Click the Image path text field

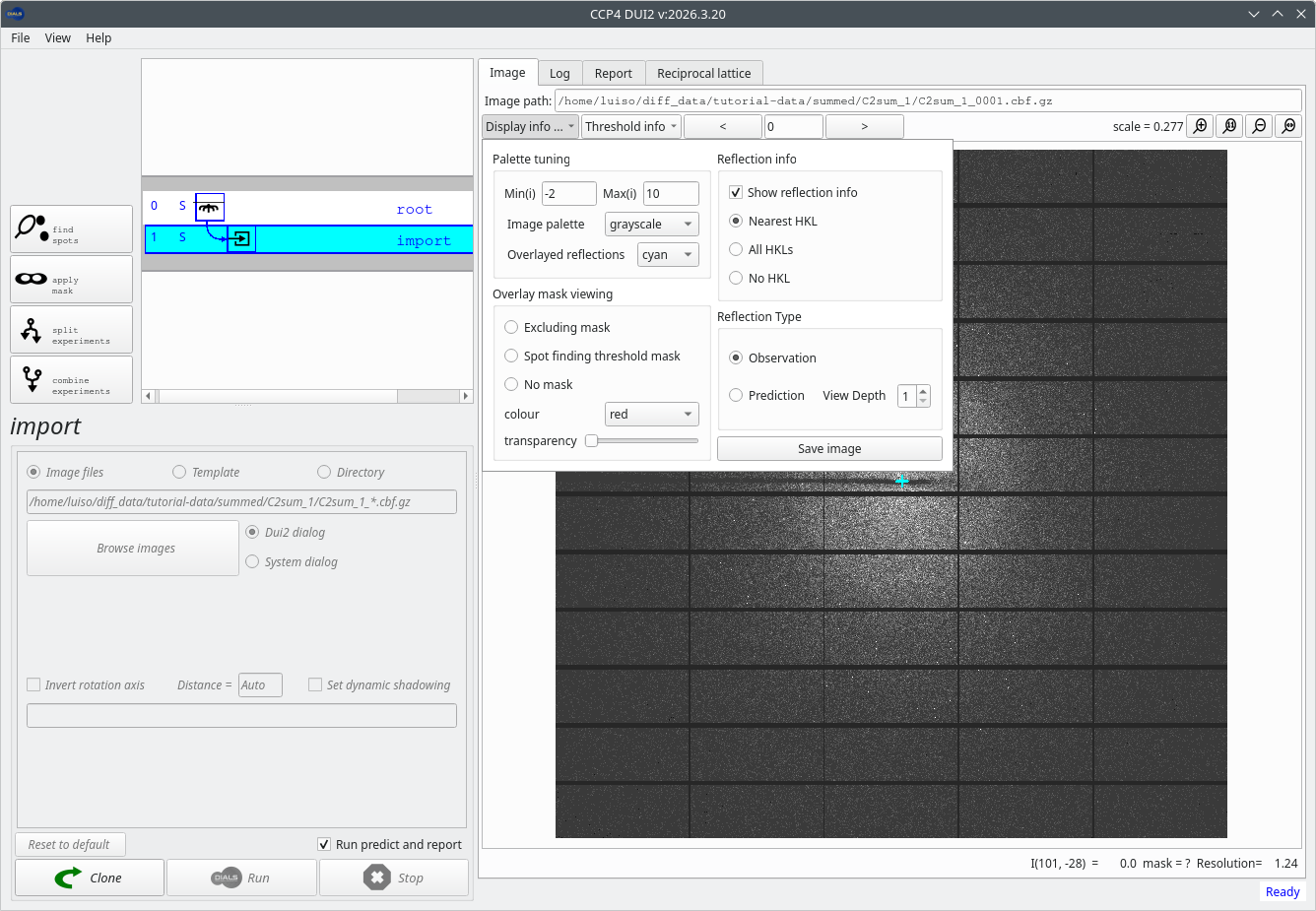[929, 100]
